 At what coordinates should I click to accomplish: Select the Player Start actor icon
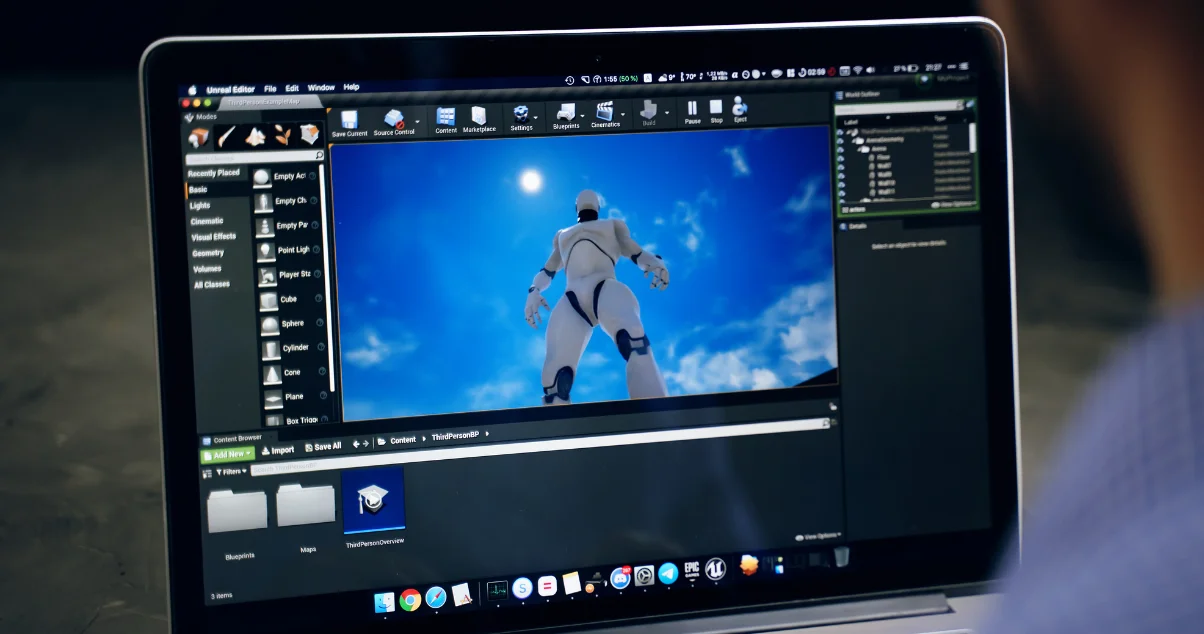click(267, 276)
